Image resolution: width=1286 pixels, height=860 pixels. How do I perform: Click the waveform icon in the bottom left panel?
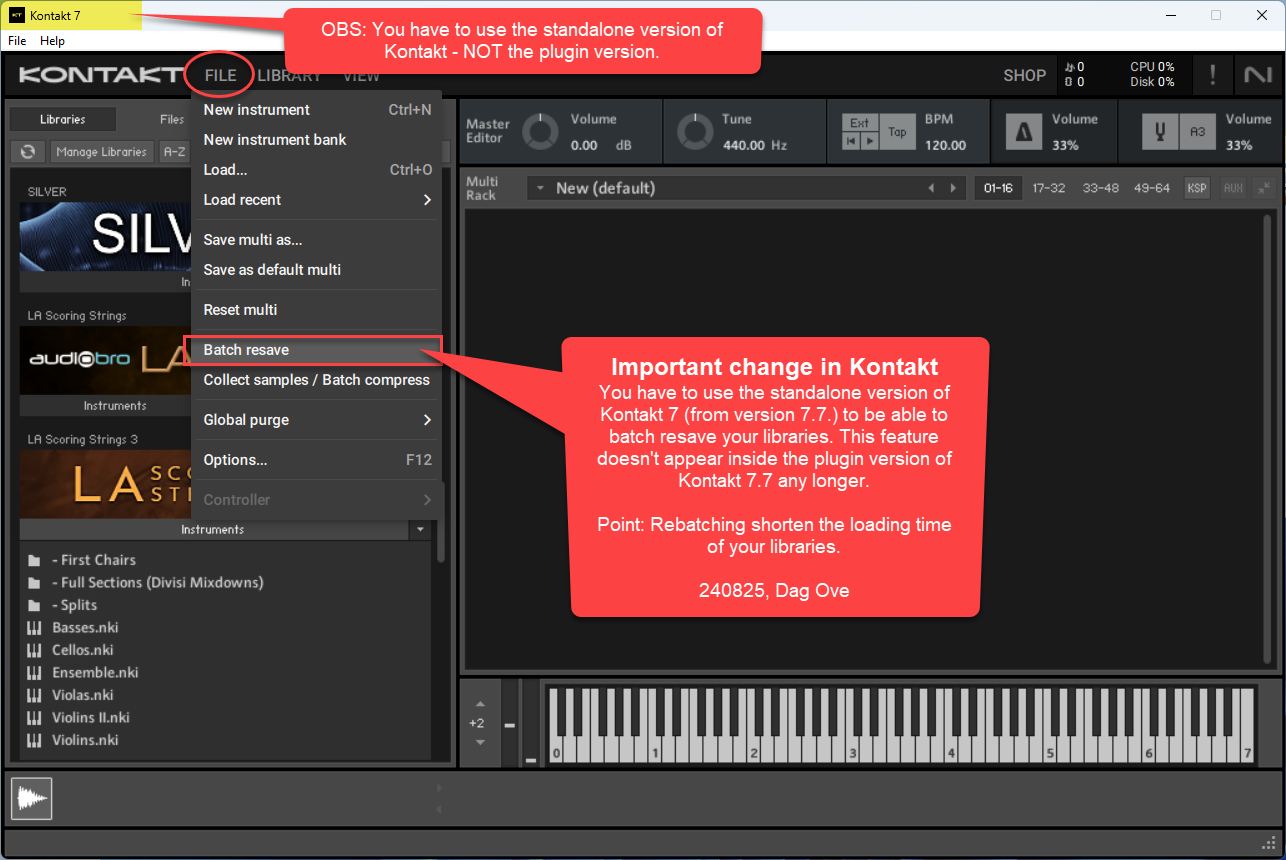click(31, 798)
